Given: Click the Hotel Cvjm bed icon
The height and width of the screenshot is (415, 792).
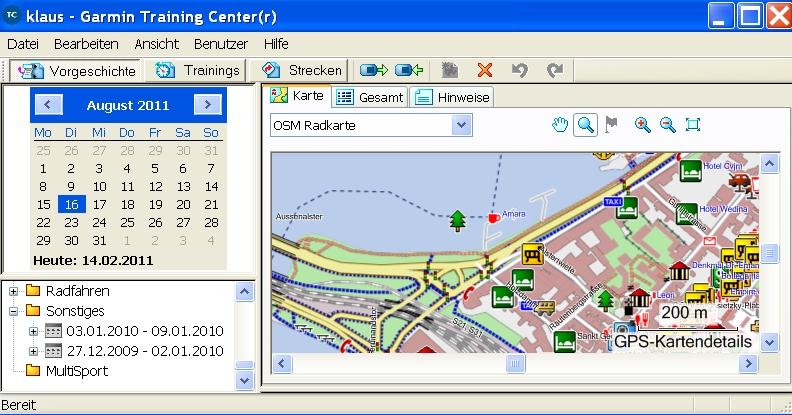Looking at the screenshot, I should click(690, 171).
